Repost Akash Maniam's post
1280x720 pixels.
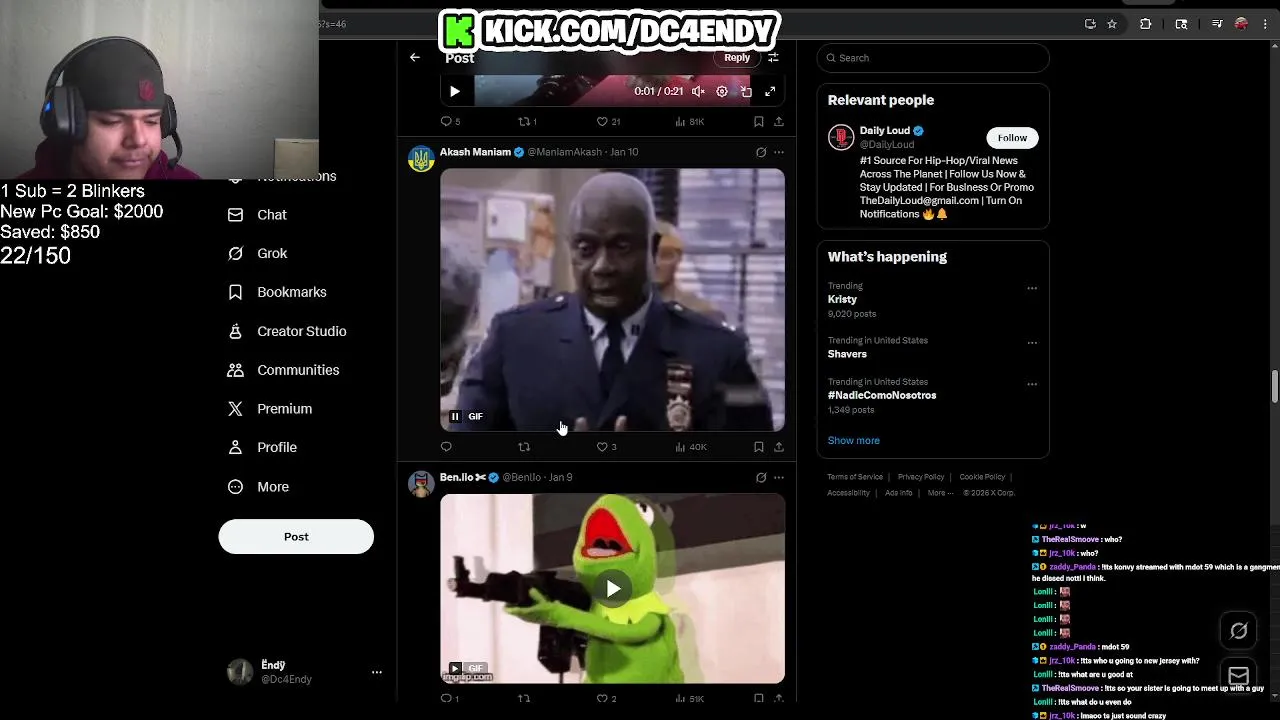tap(524, 447)
